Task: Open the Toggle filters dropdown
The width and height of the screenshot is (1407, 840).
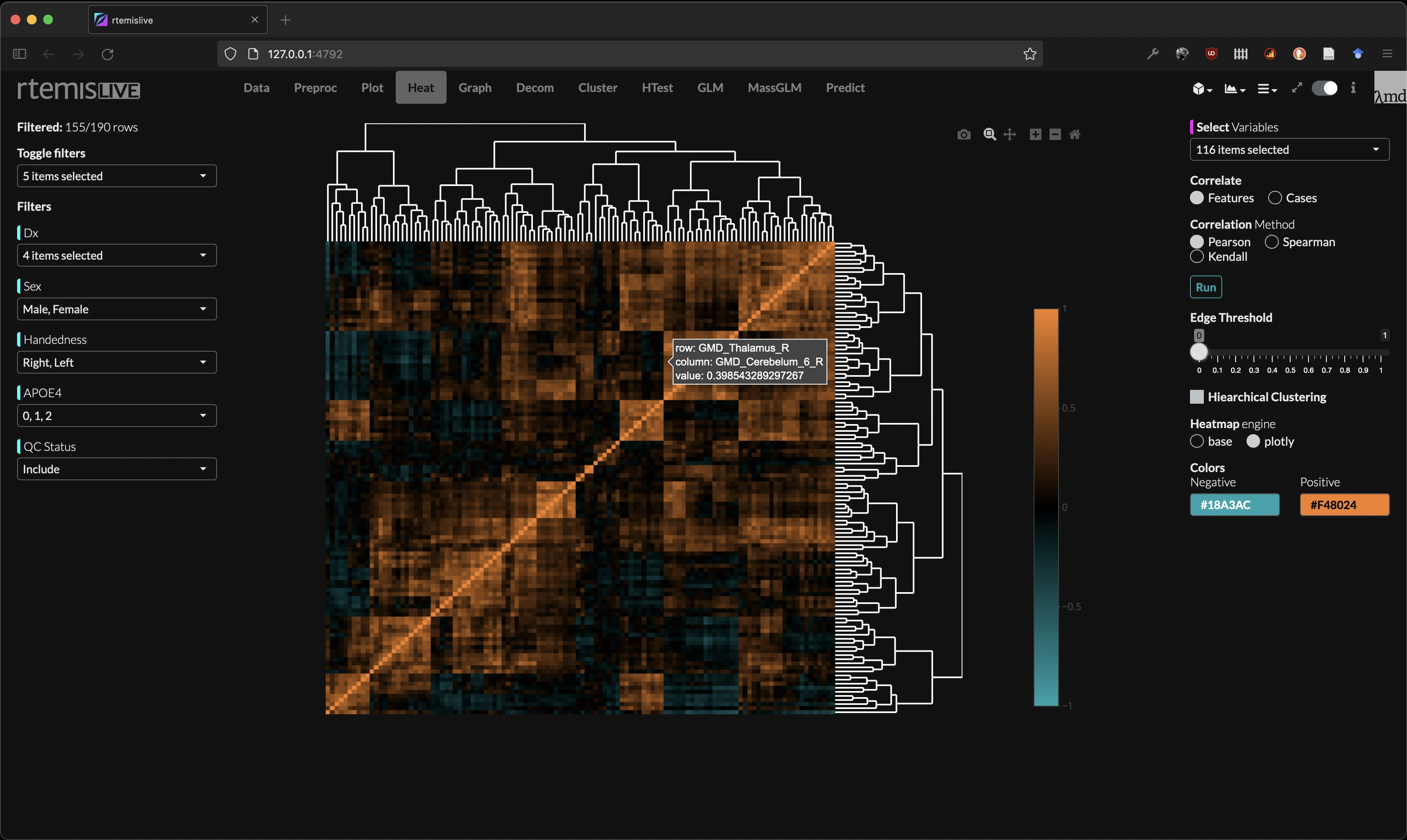Action: 116,176
